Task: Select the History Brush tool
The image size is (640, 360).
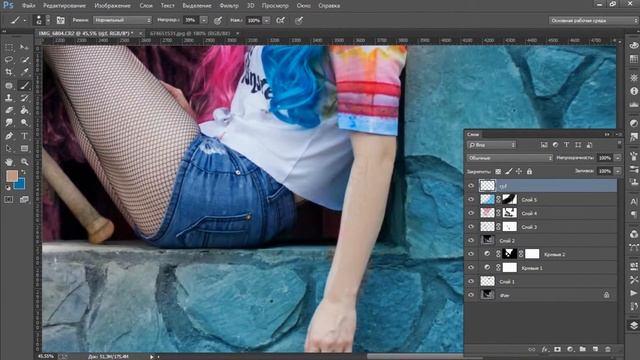Action: 24,98
